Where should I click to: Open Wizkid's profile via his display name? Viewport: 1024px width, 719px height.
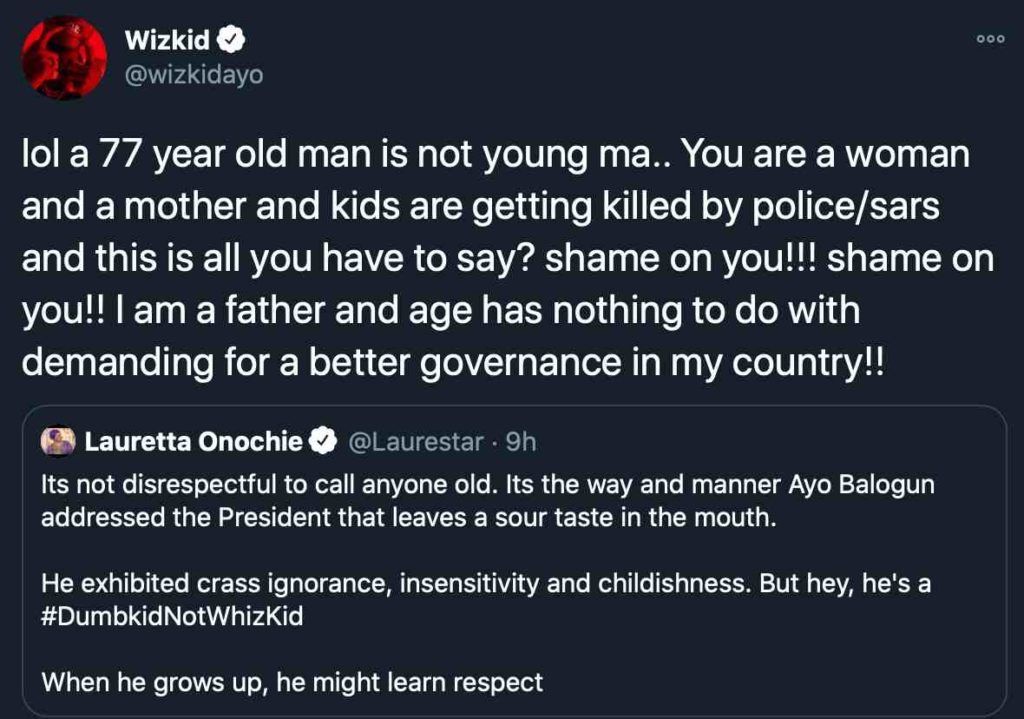(x=167, y=41)
